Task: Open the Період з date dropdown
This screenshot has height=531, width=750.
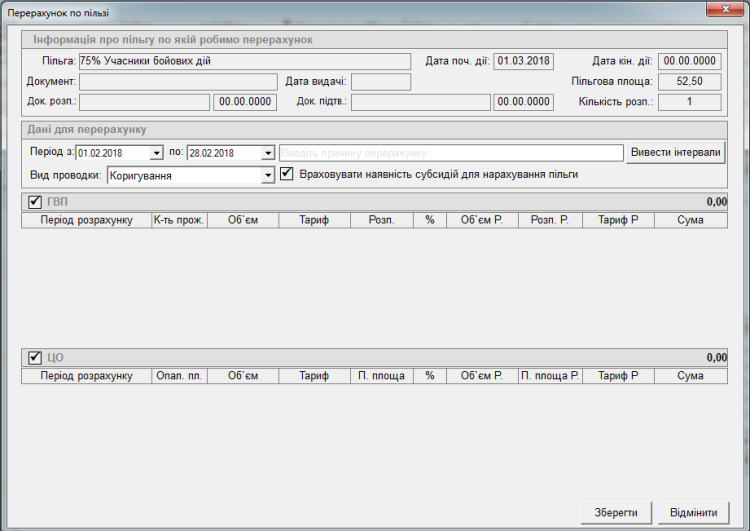Action: coord(156,153)
